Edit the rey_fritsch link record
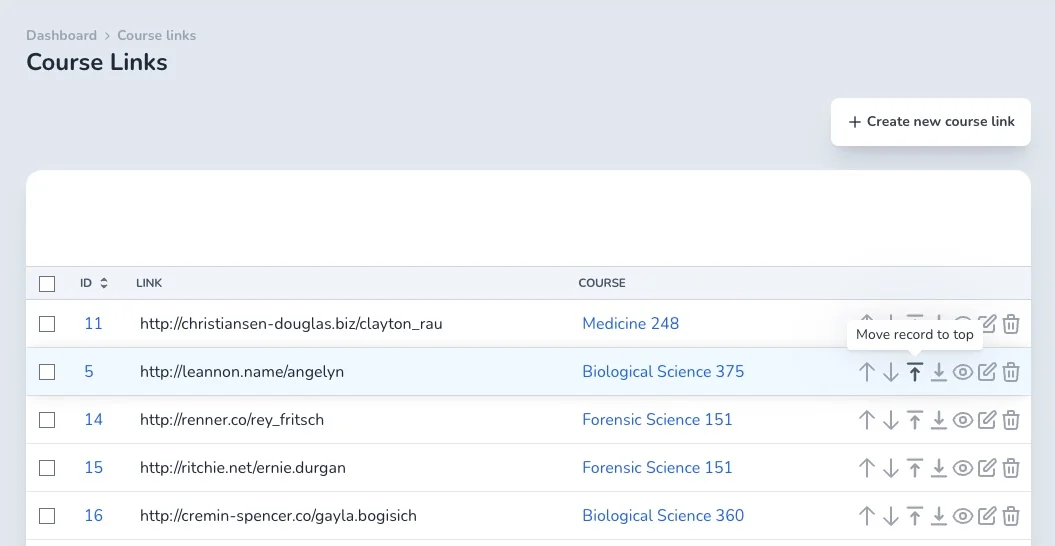Screen dimensions: 1055x546 pyautogui.click(x=986, y=420)
